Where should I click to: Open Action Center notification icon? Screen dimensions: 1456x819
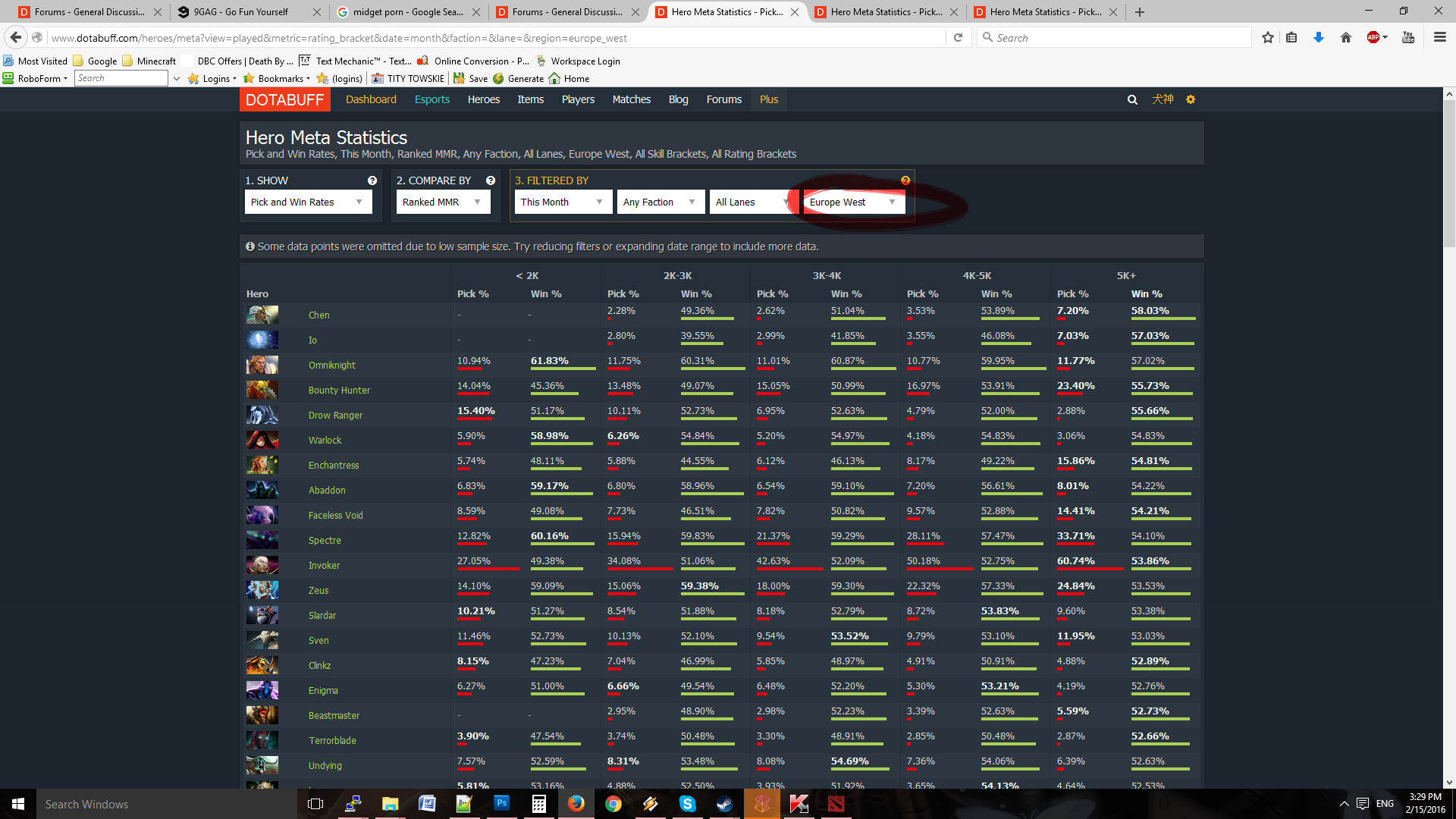[1363, 804]
